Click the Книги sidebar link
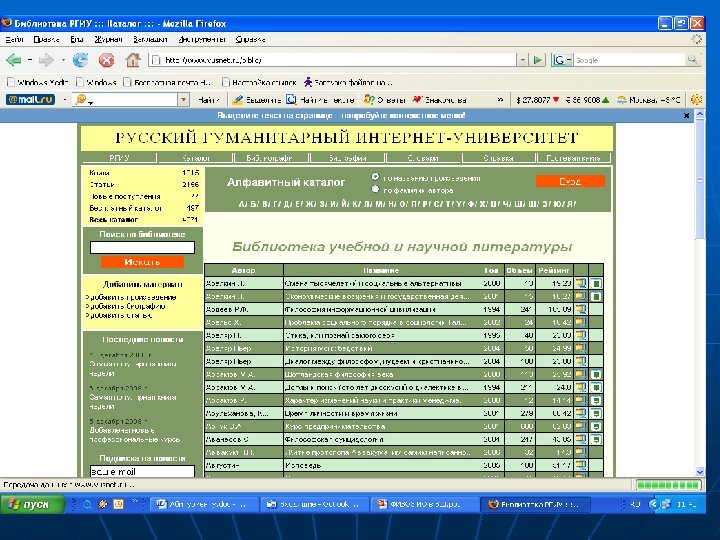Image resolution: width=720 pixels, height=540 pixels. pos(100,173)
